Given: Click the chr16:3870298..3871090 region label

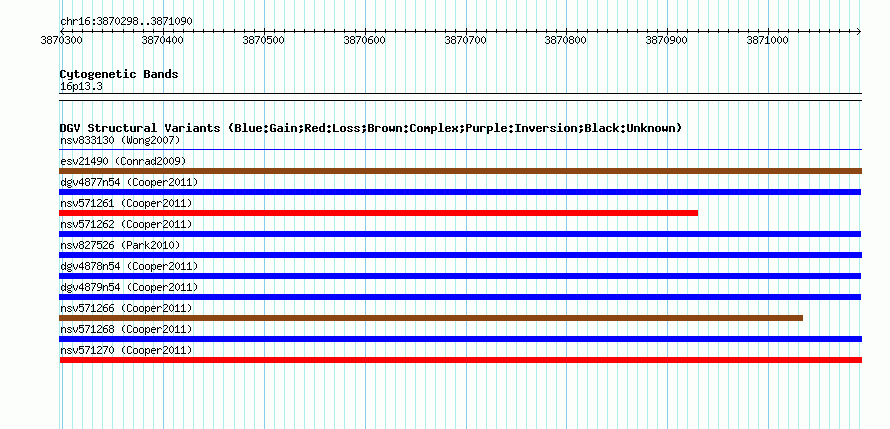Looking at the screenshot, I should click(x=126, y=21).
